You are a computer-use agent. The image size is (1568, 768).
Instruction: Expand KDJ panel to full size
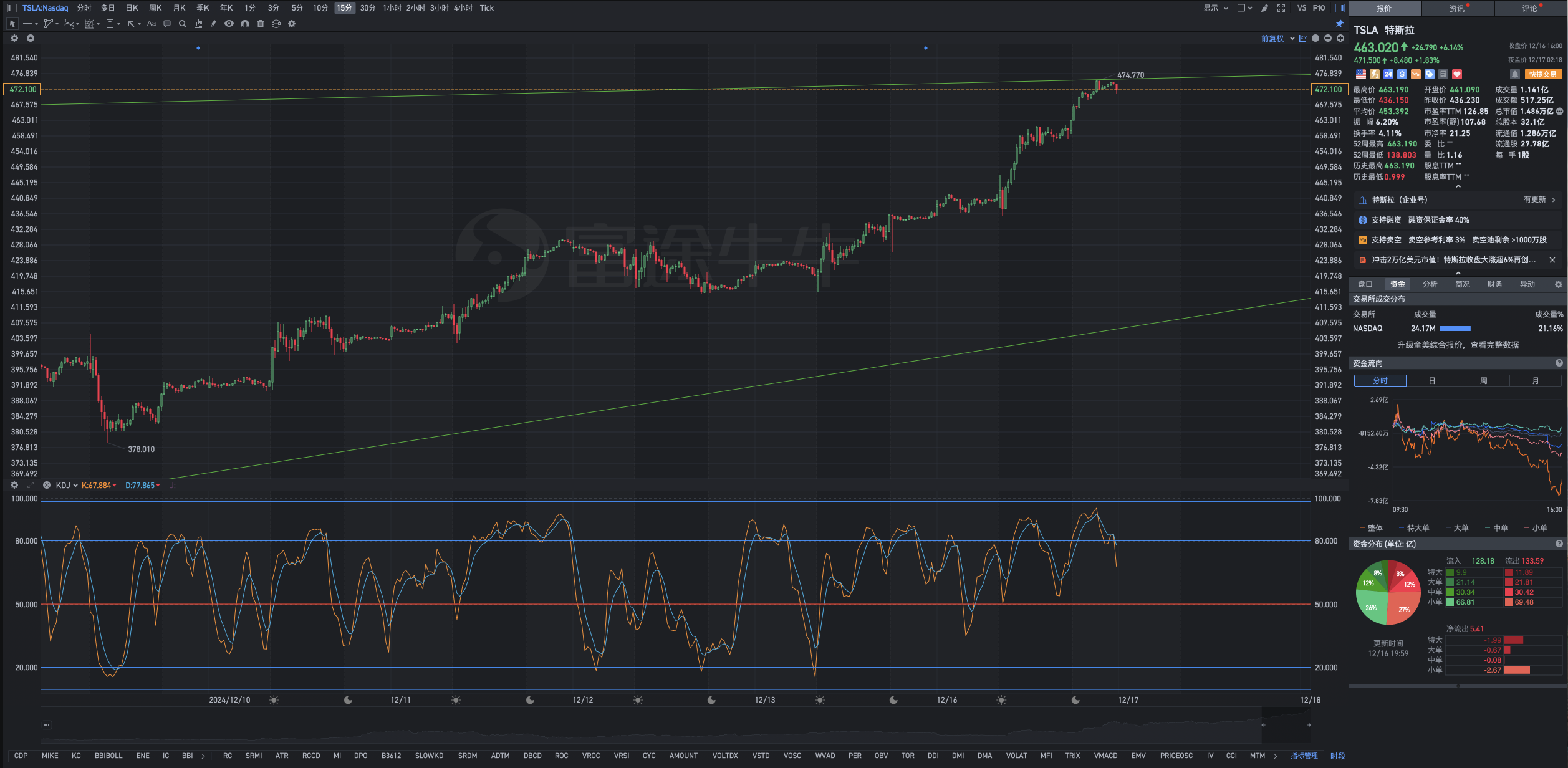(x=30, y=485)
